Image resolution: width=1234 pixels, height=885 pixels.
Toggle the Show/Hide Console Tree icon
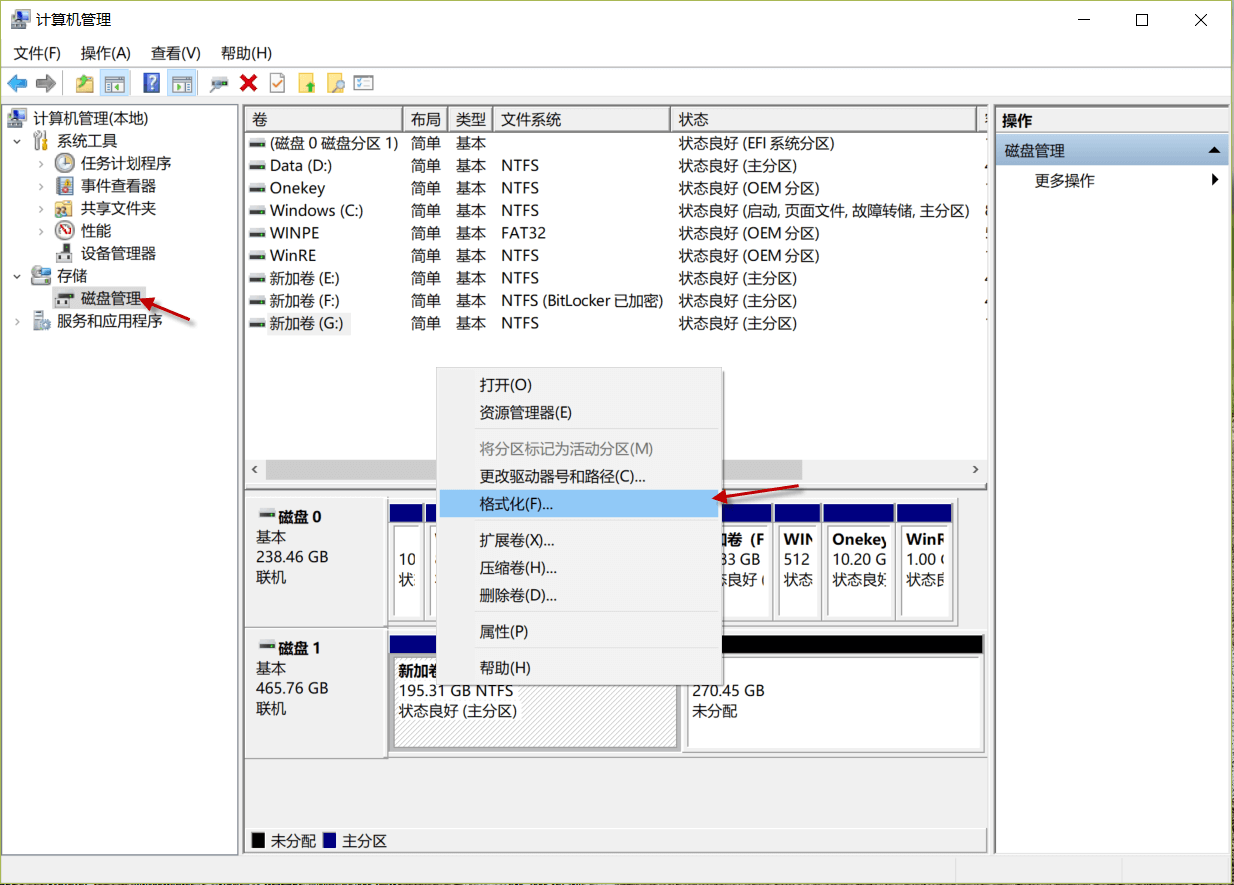(x=115, y=84)
